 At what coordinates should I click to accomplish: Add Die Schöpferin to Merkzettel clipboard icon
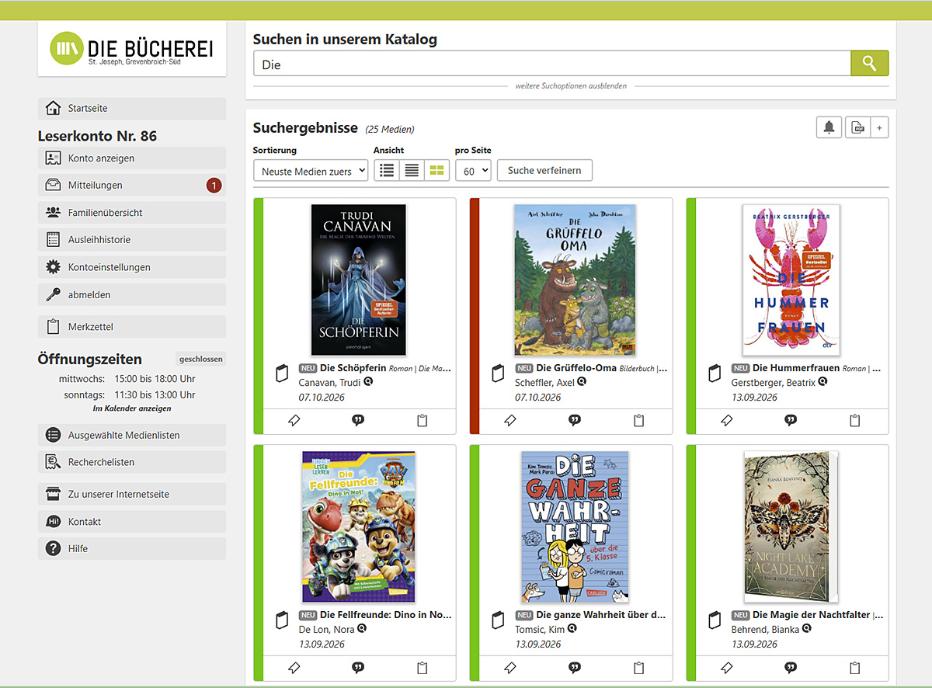point(422,420)
